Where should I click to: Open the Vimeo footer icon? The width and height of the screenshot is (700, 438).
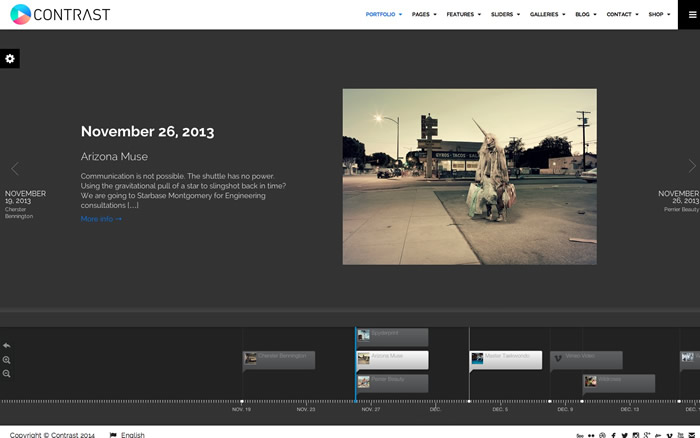pos(669,435)
